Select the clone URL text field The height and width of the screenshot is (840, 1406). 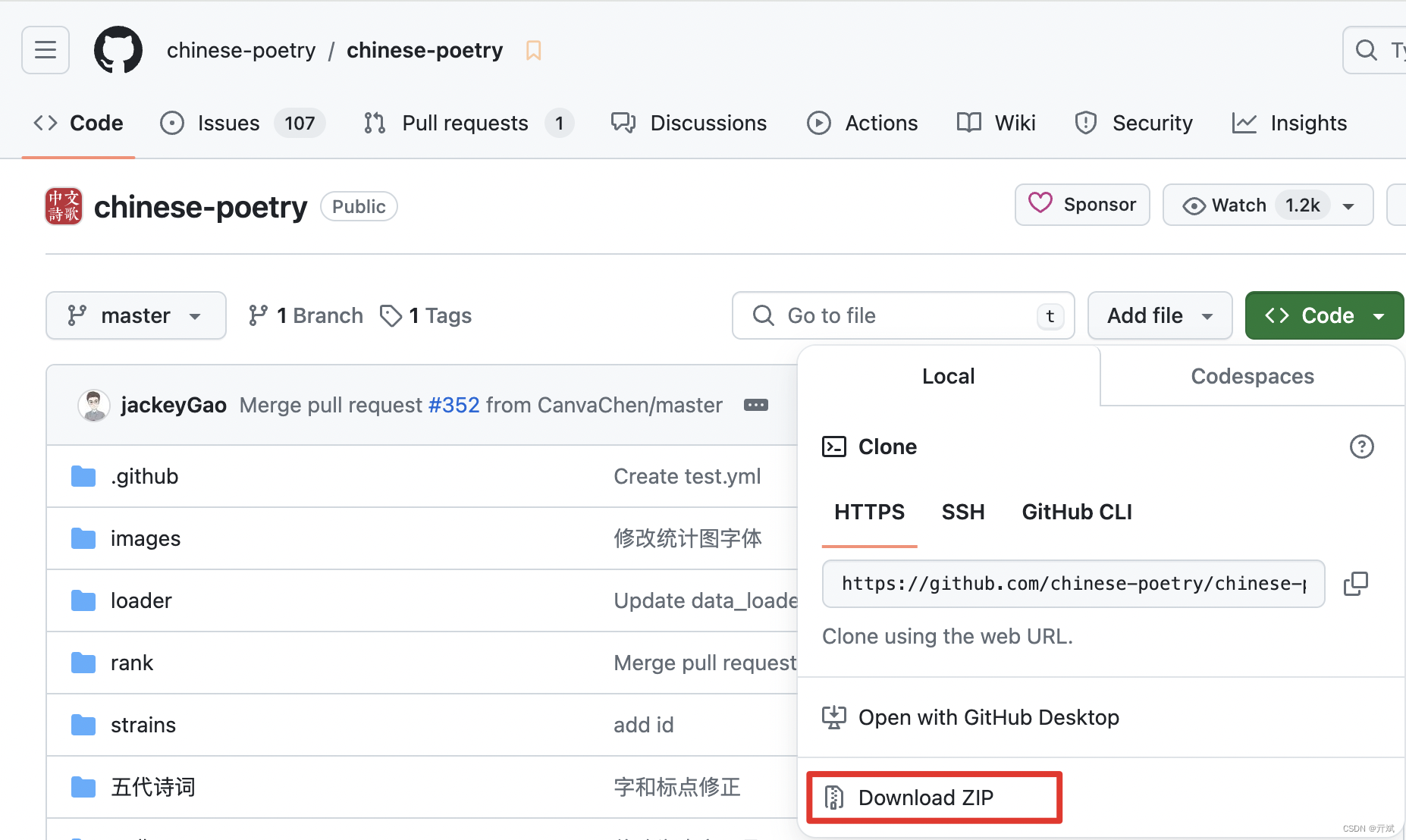tap(1073, 584)
